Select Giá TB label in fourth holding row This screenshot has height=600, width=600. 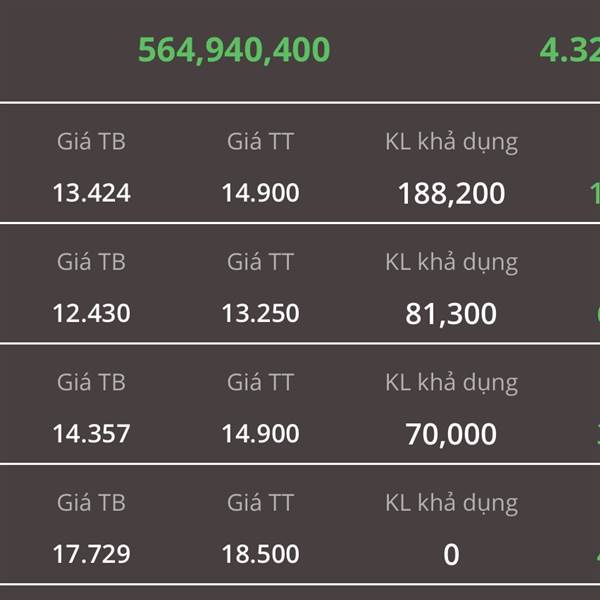tap(91, 502)
